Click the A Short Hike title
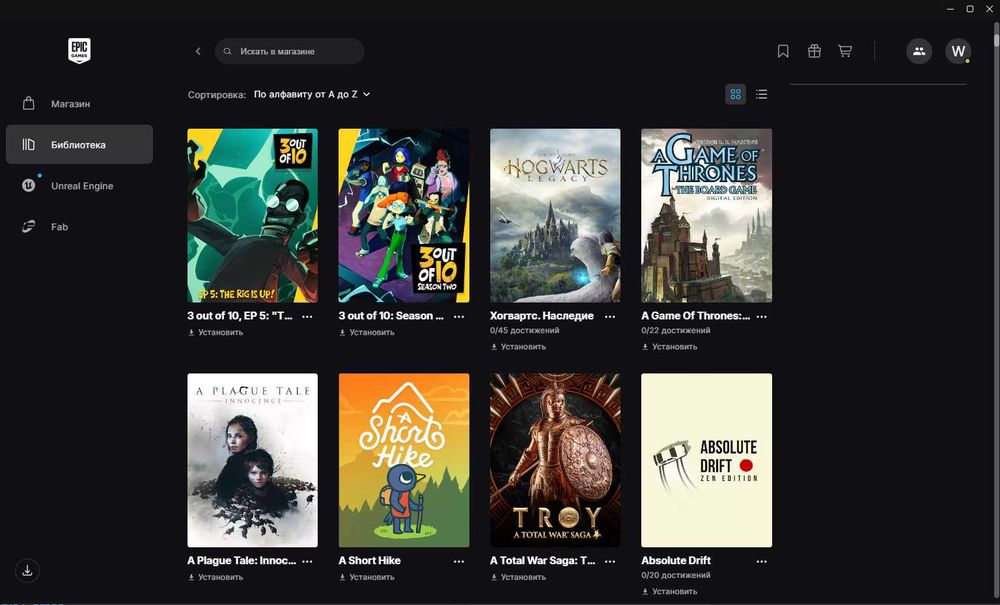This screenshot has width=1000, height=605. (369, 560)
